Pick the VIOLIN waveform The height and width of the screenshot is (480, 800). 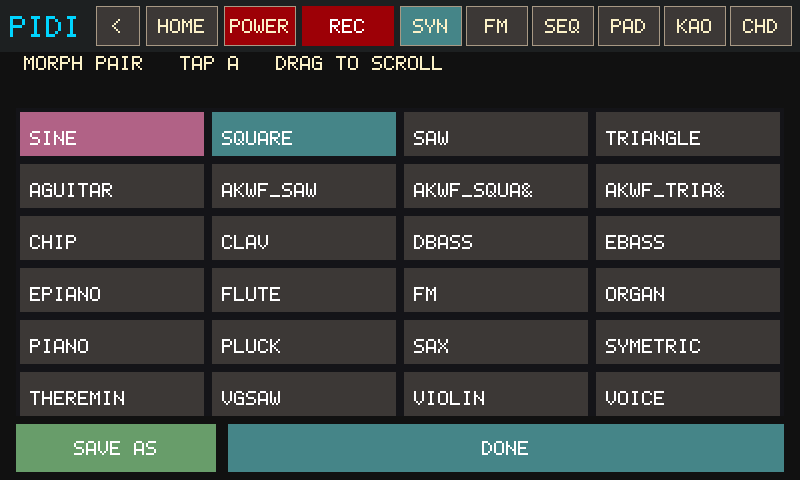(496, 394)
